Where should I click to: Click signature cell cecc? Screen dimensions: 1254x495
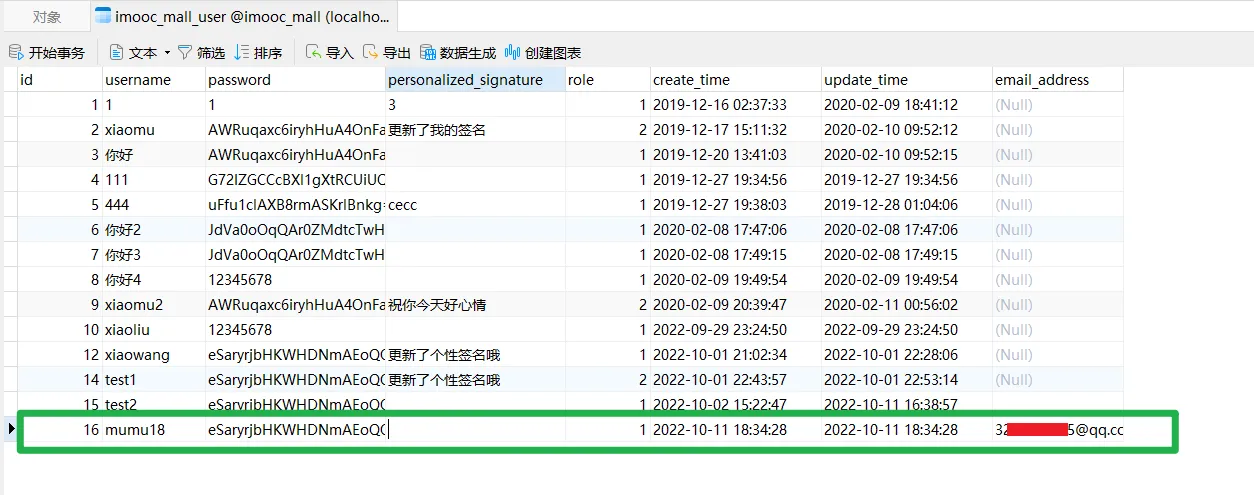[475, 205]
